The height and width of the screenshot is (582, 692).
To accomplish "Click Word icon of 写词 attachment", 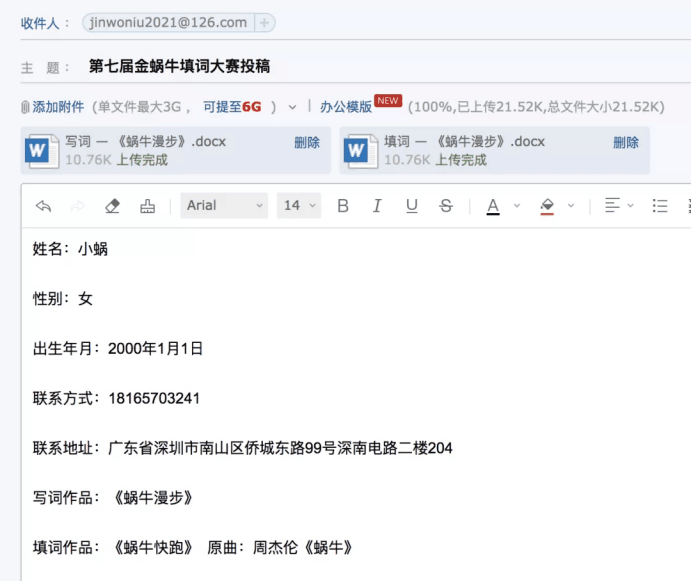I will click(x=41, y=151).
